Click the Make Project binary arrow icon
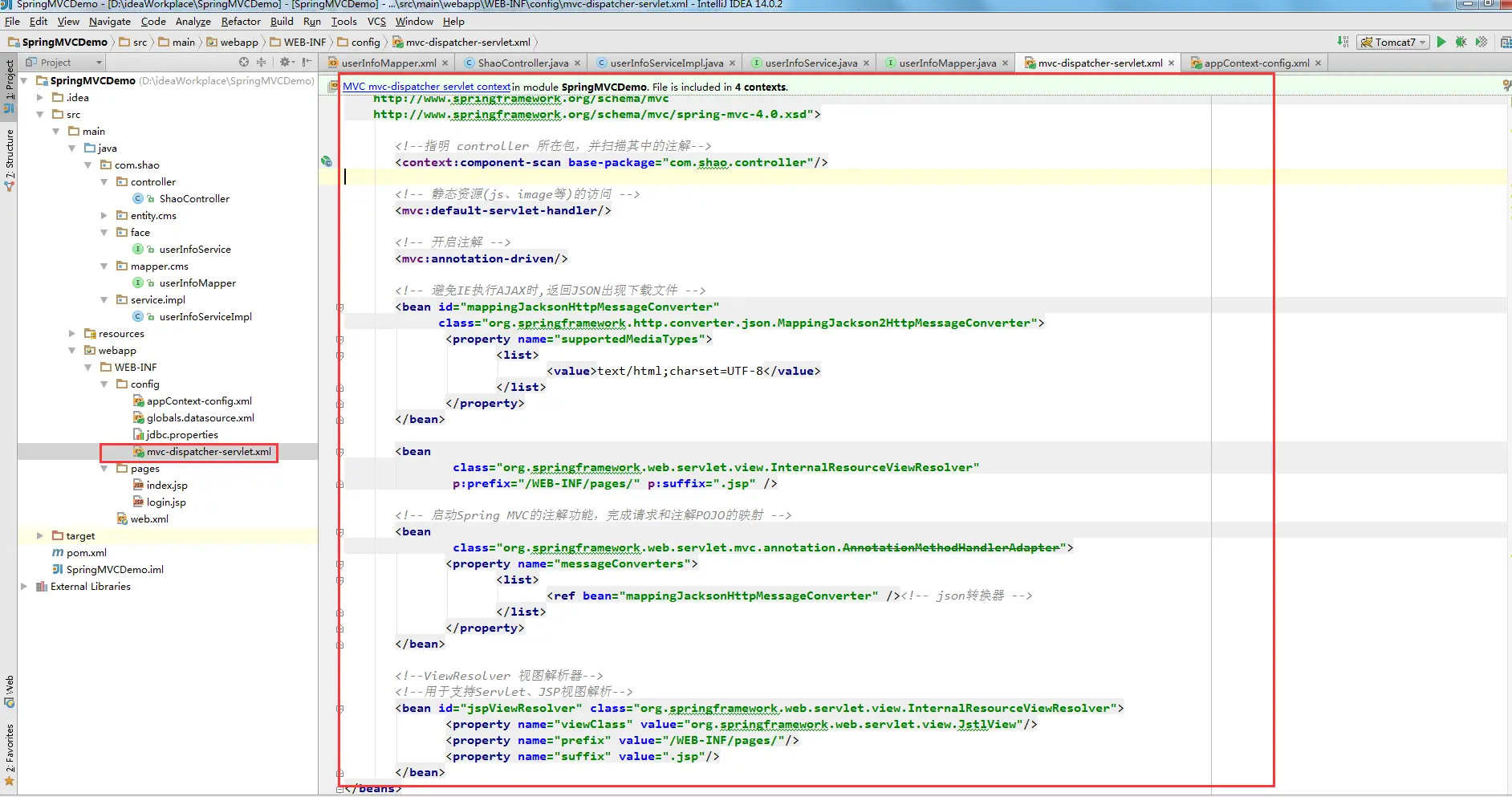The image size is (1512, 797). coord(1343,42)
